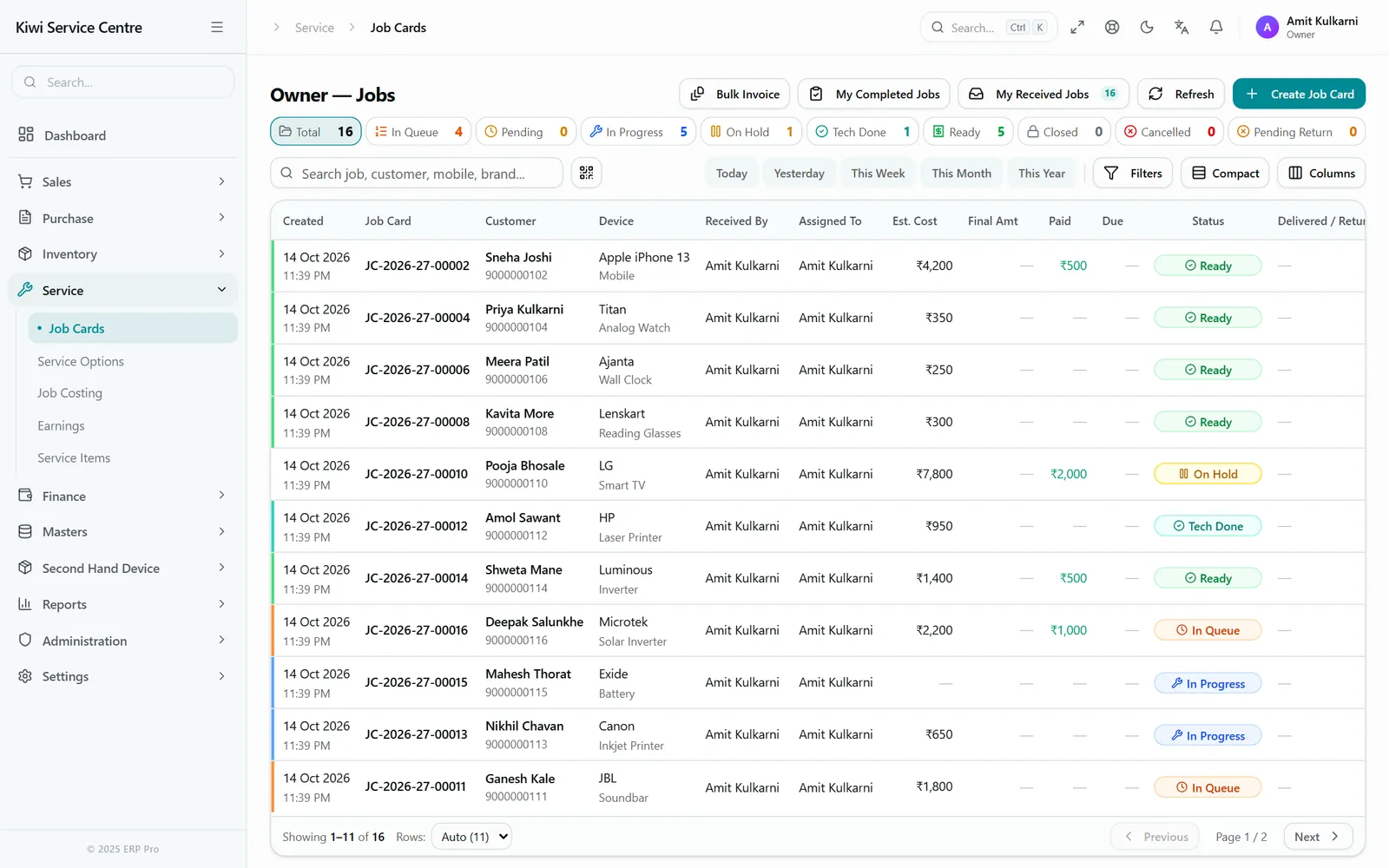This screenshot has height=868, width=1389.
Task: Select the This Month date filter
Action: point(961,173)
